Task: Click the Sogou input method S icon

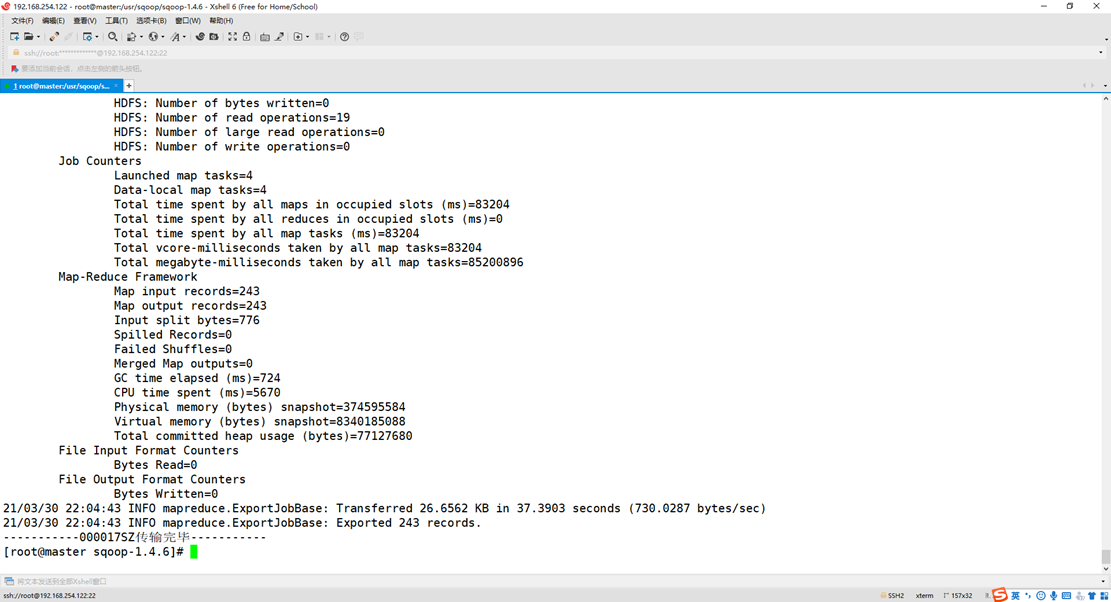Action: (x=1000, y=595)
